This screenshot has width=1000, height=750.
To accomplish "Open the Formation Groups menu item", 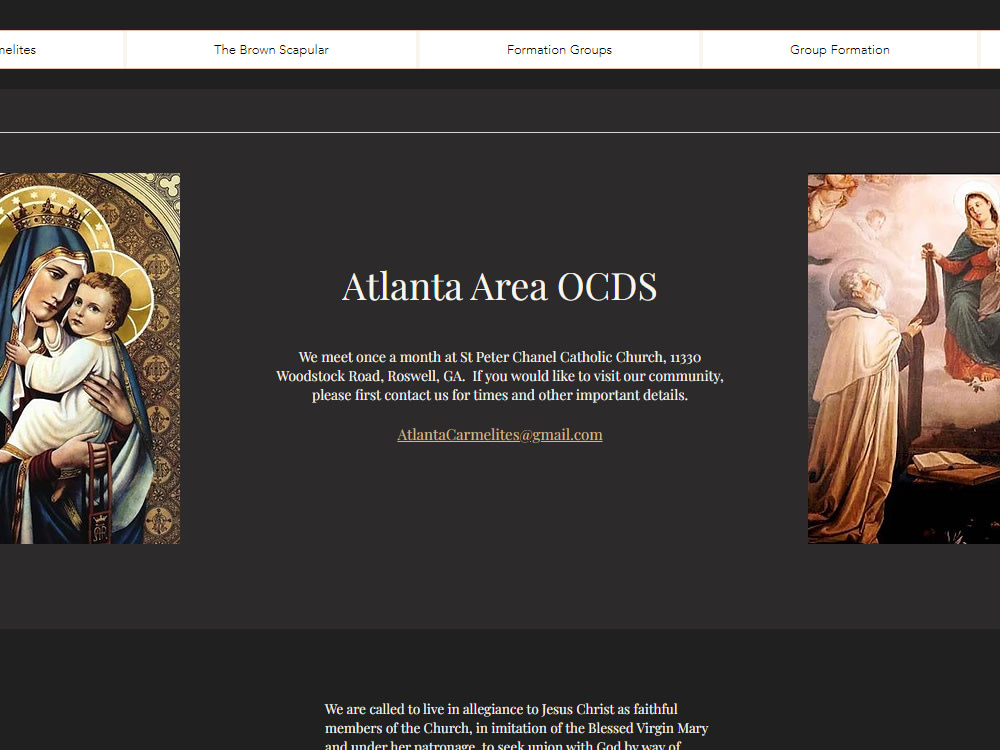I will coord(559,50).
